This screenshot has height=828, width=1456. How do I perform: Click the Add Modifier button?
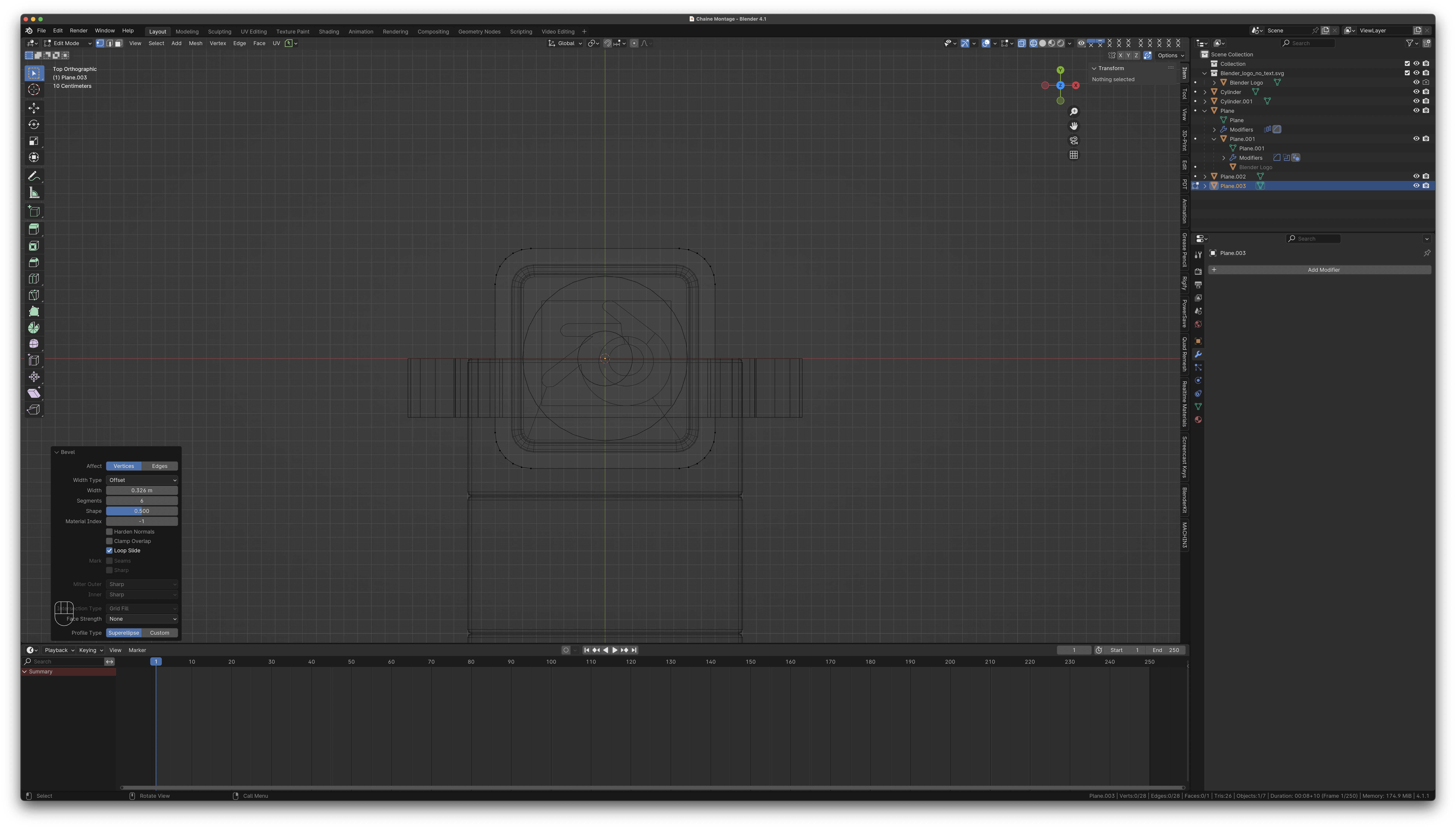(1319, 270)
